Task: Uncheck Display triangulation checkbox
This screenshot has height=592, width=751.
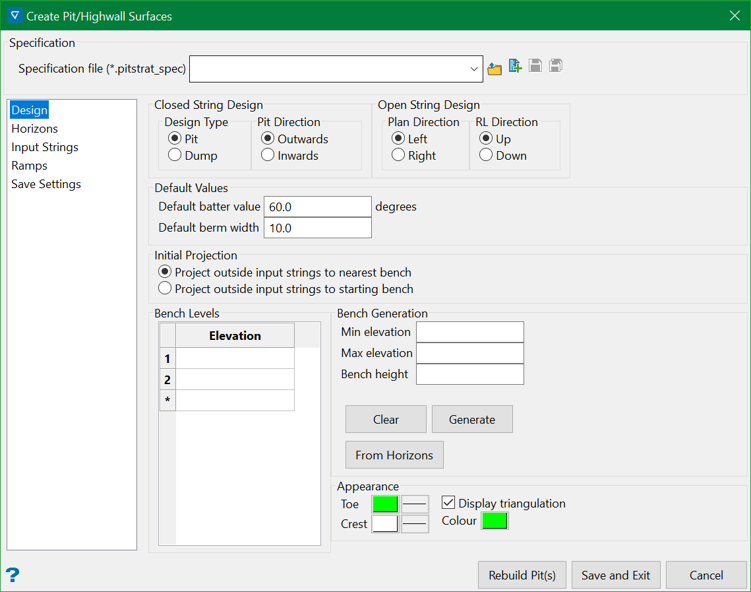Action: [449, 503]
